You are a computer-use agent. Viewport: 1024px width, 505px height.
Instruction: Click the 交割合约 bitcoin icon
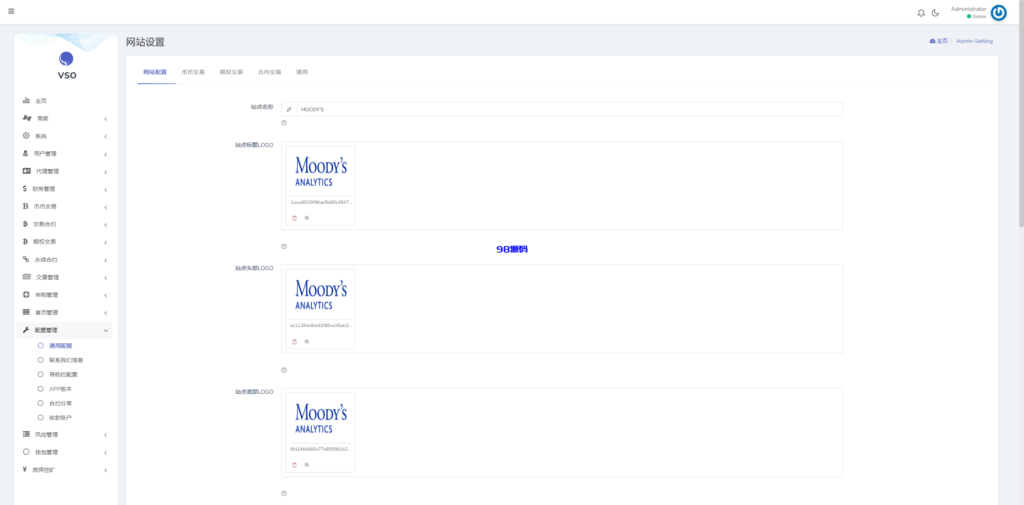(25, 223)
